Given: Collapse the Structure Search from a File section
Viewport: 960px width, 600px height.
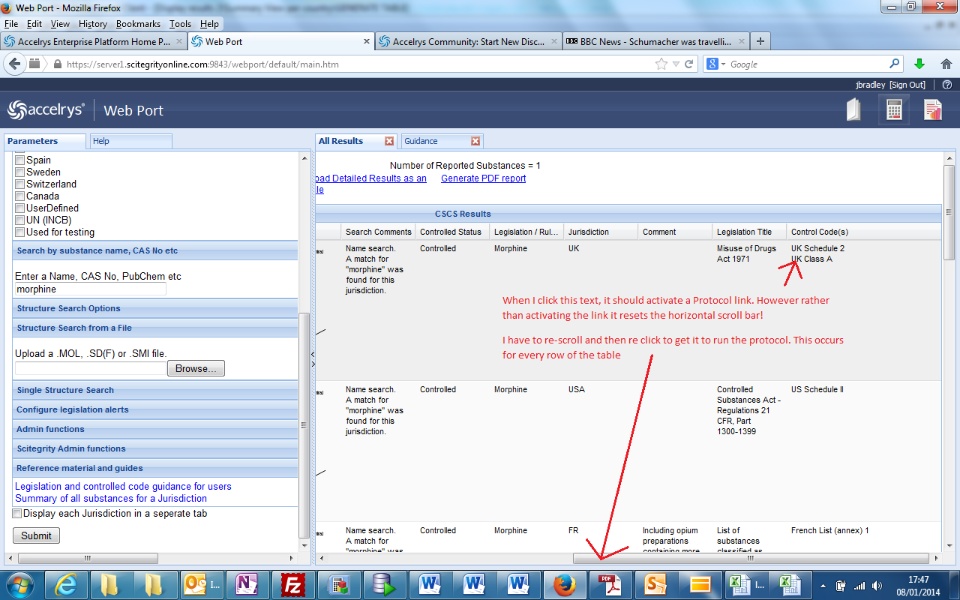Looking at the screenshot, I should point(155,328).
